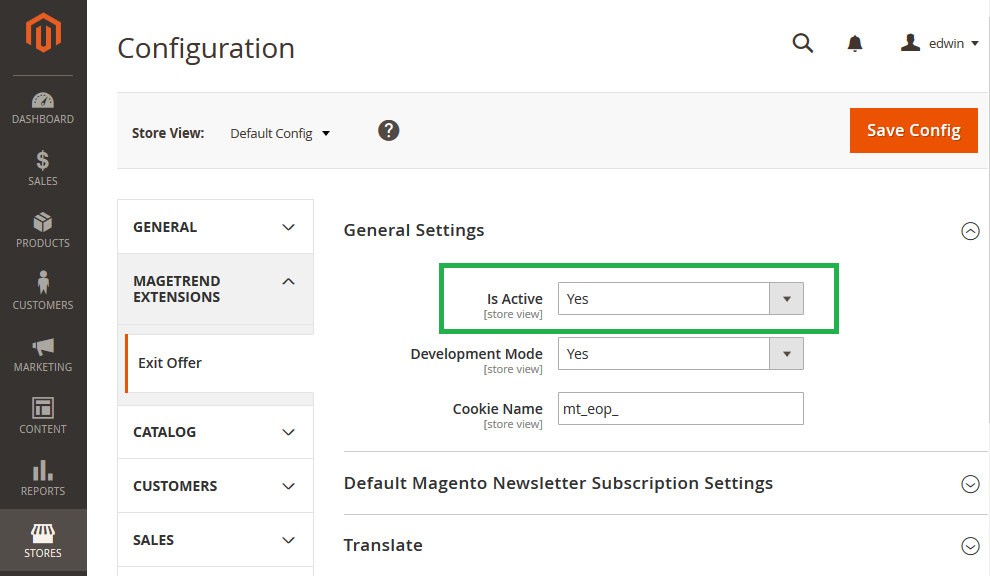Expand Default Magento Newsletter Subscription Settings
This screenshot has height=576, width=990.
[970, 484]
